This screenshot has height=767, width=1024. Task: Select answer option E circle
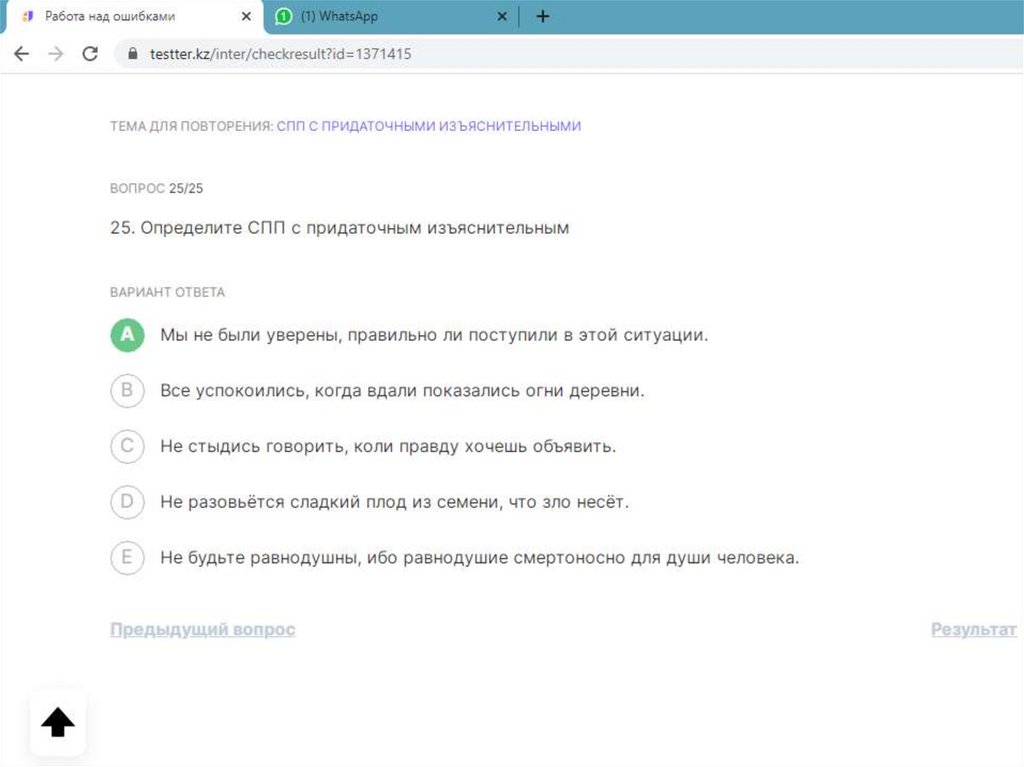(x=127, y=558)
